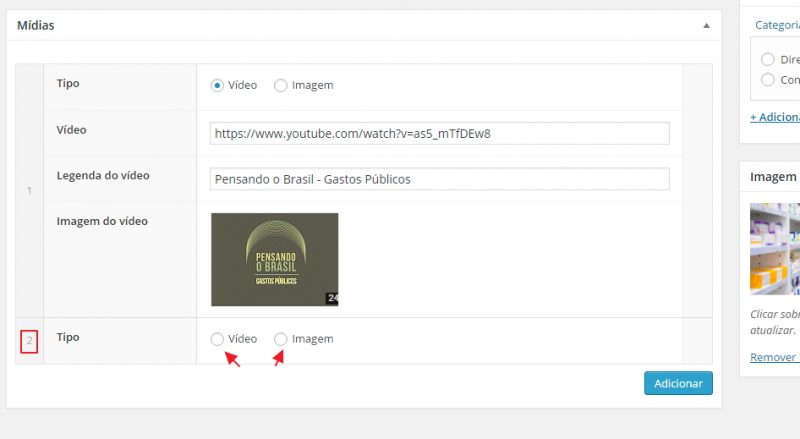This screenshot has height=439, width=800.
Task: Open the Pensando o Brasil video thumbnail
Action: tap(274, 259)
